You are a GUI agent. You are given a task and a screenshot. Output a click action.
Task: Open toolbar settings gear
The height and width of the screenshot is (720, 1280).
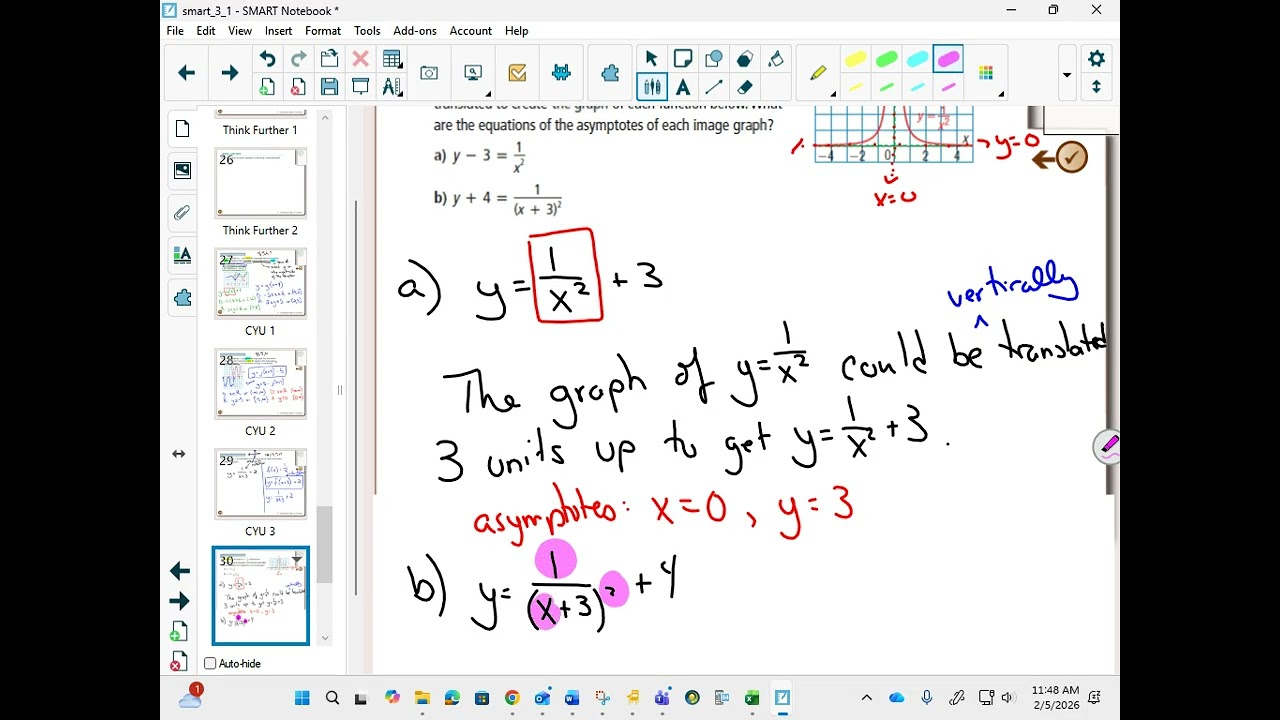tap(1096, 59)
